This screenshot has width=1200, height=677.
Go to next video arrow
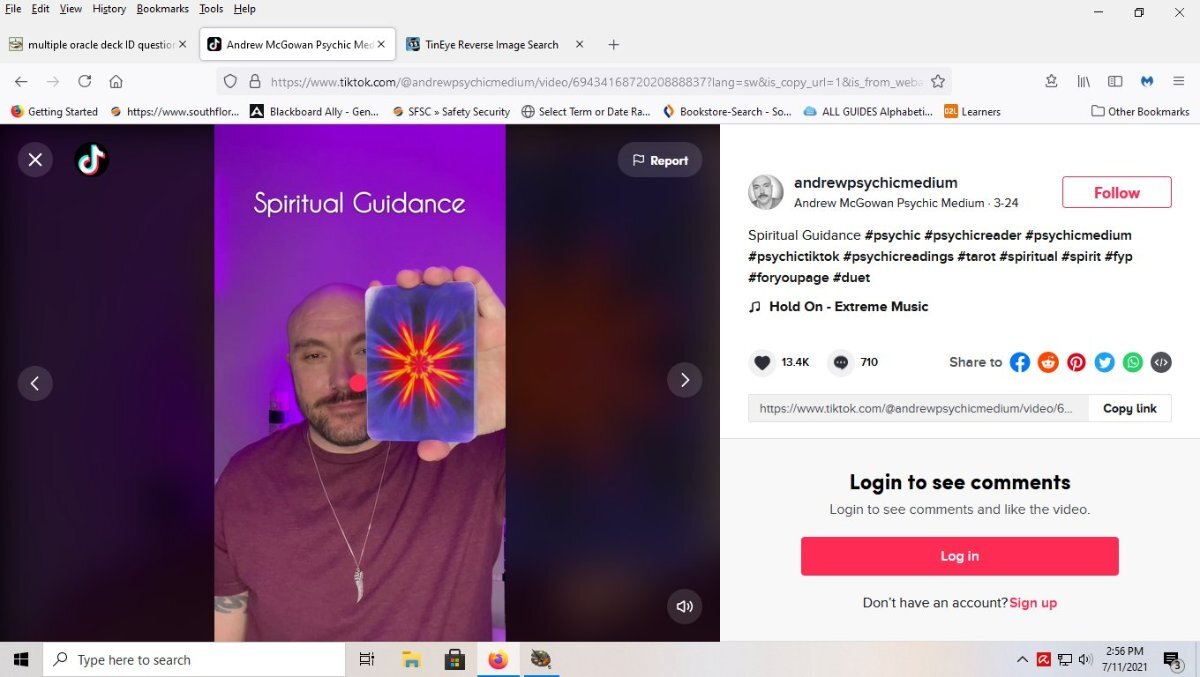pos(684,380)
